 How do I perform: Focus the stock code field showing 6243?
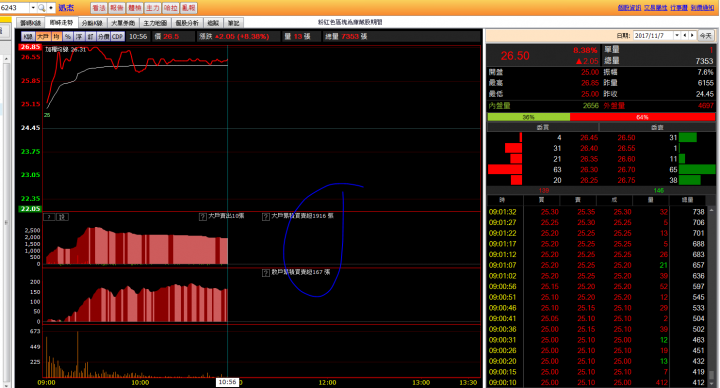coord(15,8)
